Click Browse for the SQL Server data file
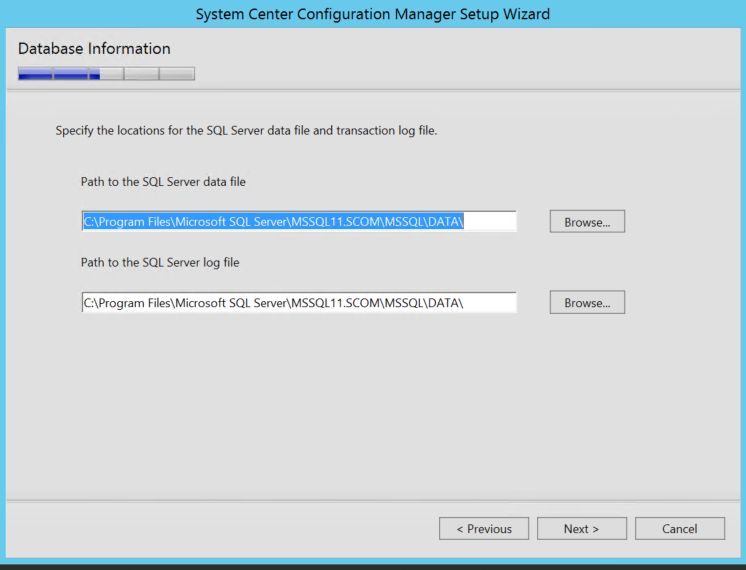This screenshot has width=746, height=570. [x=587, y=222]
